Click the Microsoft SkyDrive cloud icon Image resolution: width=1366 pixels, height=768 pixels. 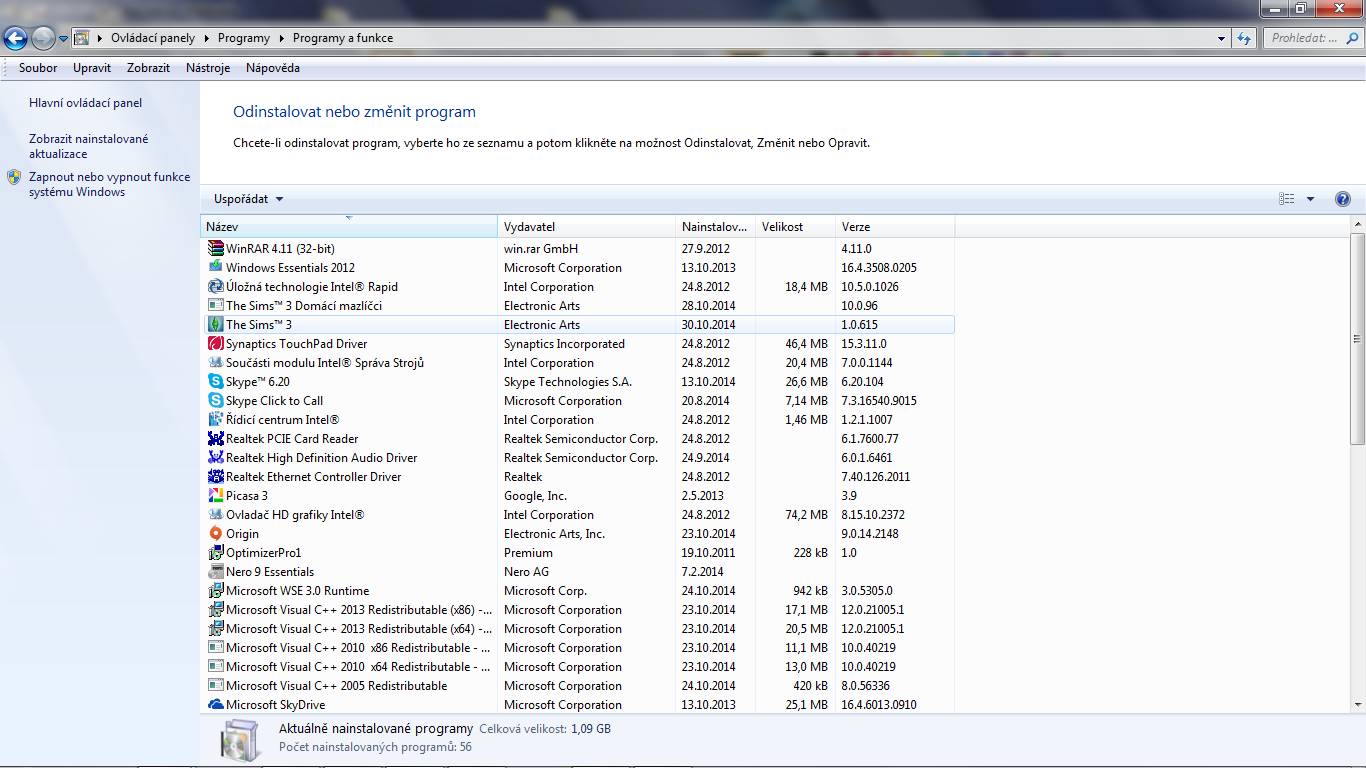pos(215,704)
